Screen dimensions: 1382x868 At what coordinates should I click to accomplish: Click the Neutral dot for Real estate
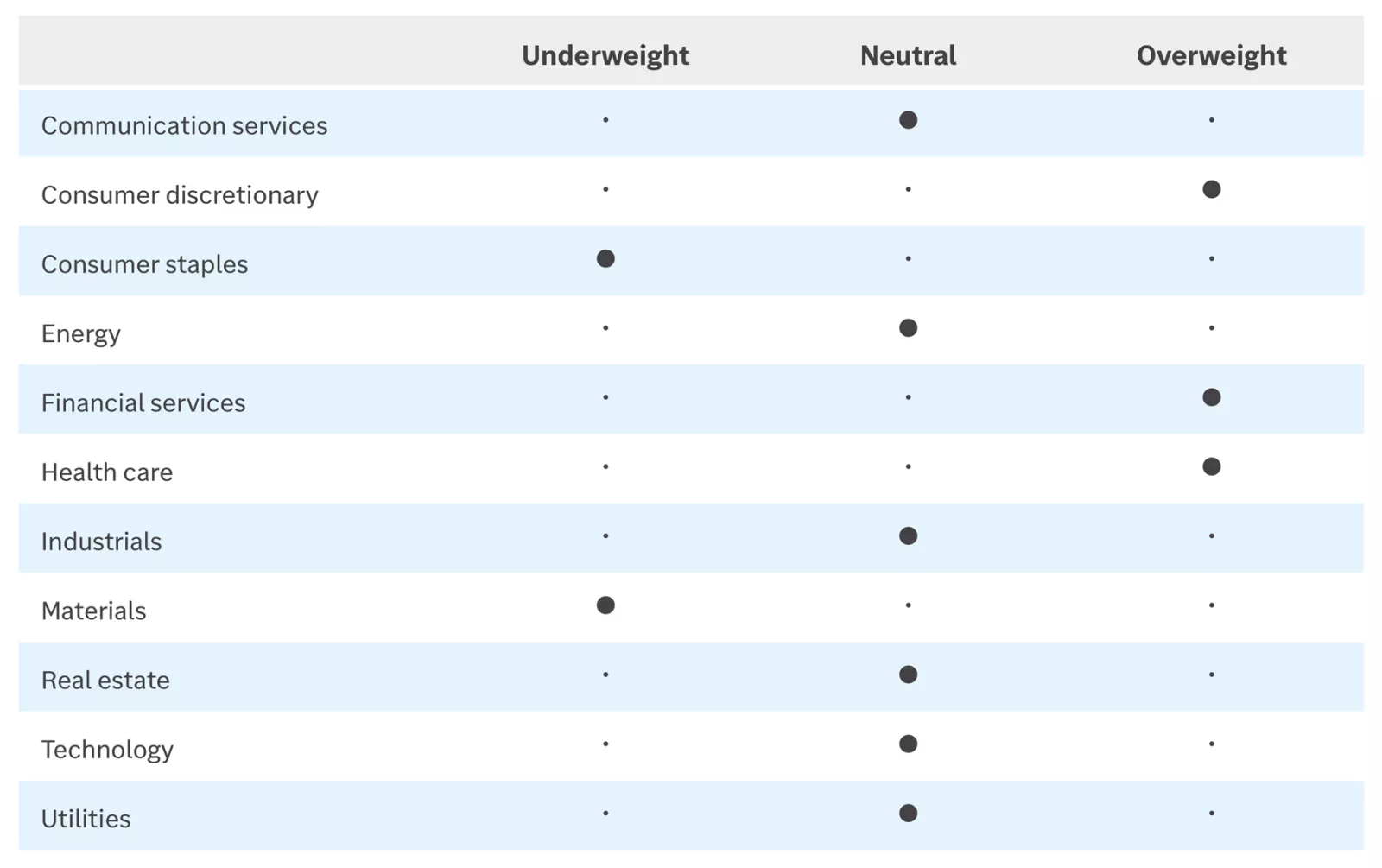[x=908, y=675]
